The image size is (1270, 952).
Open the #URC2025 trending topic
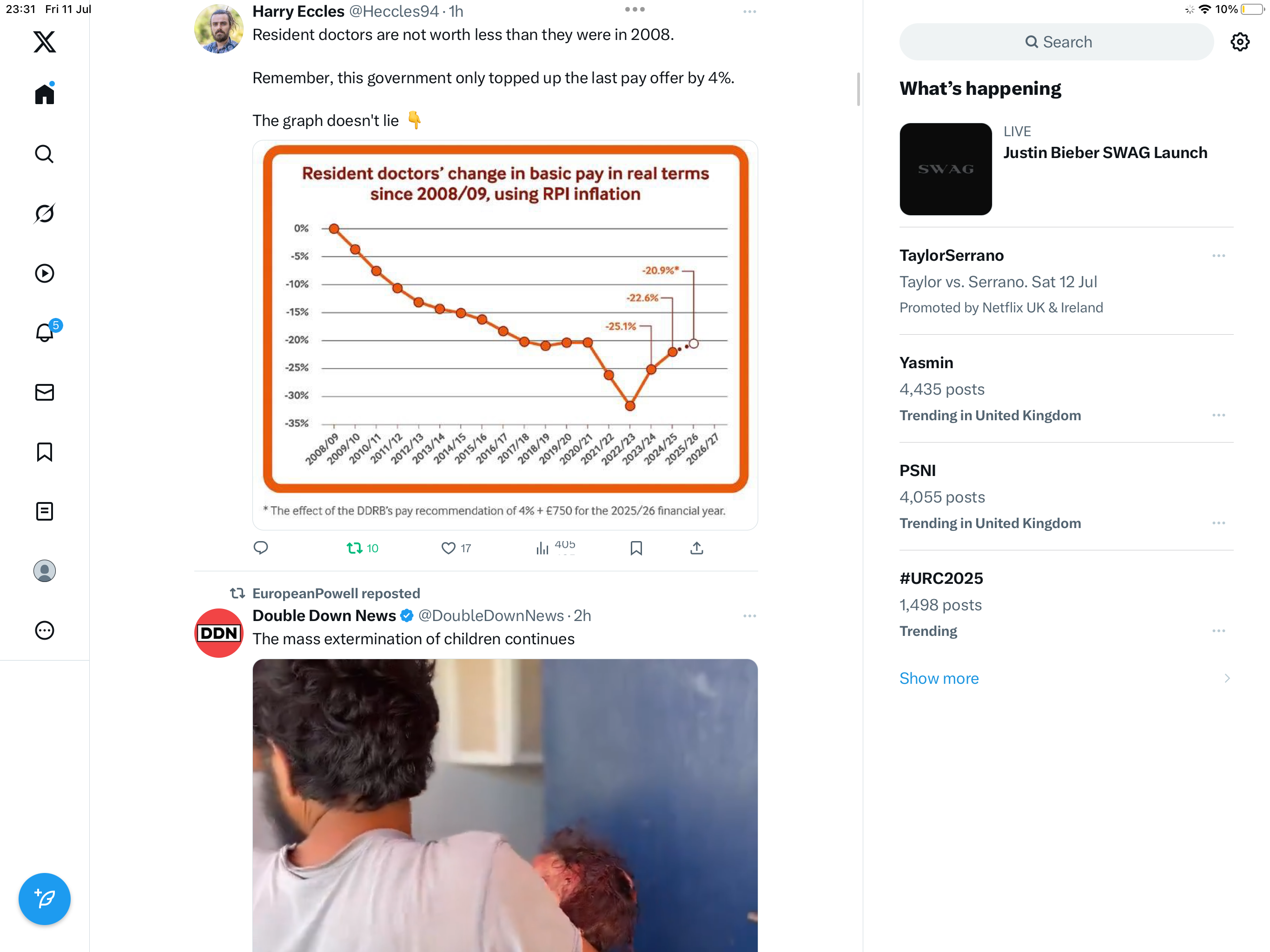1065,605
